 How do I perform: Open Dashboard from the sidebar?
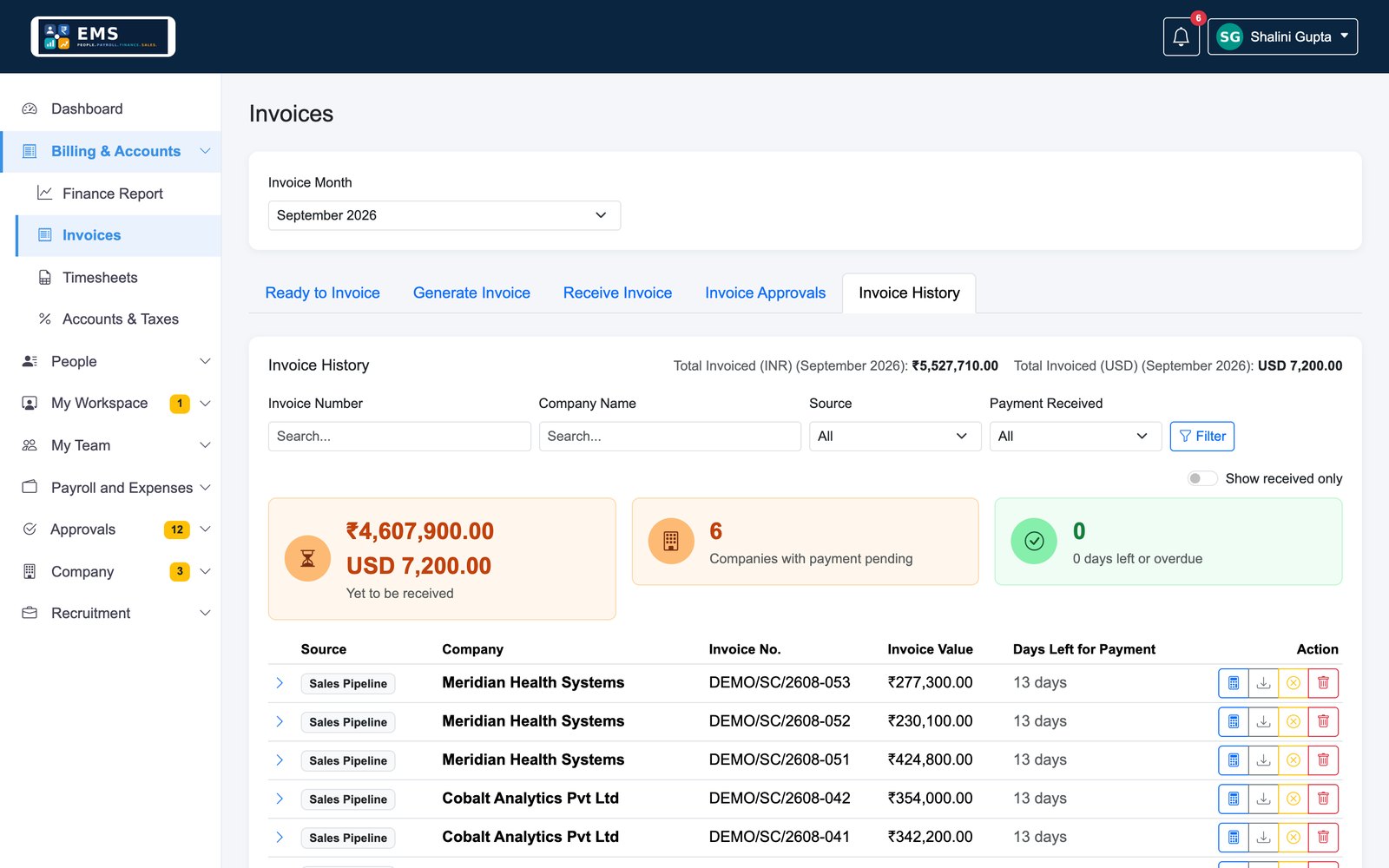tap(110, 108)
